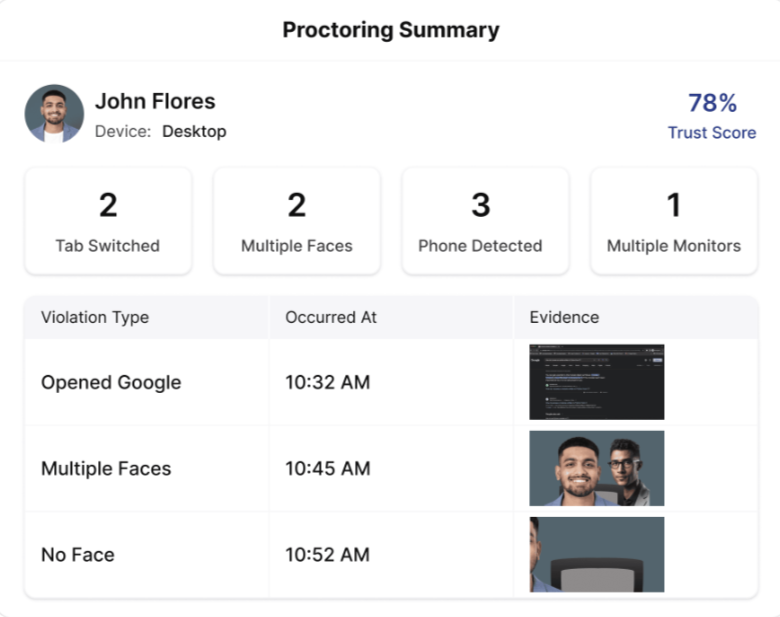Select the Multiple Monitors count card
Image resolution: width=780 pixels, height=617 pixels.
(674, 221)
